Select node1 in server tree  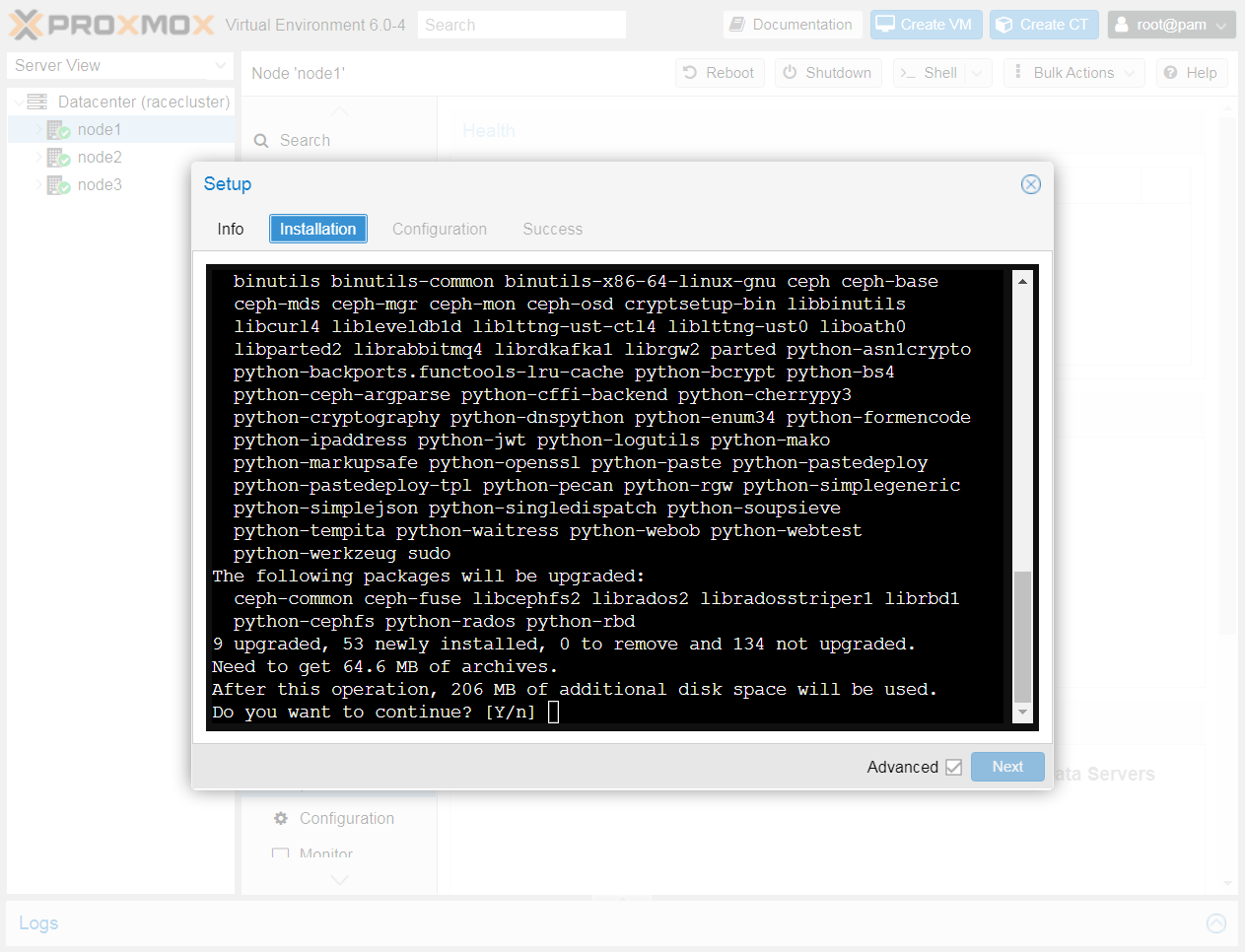(100, 129)
